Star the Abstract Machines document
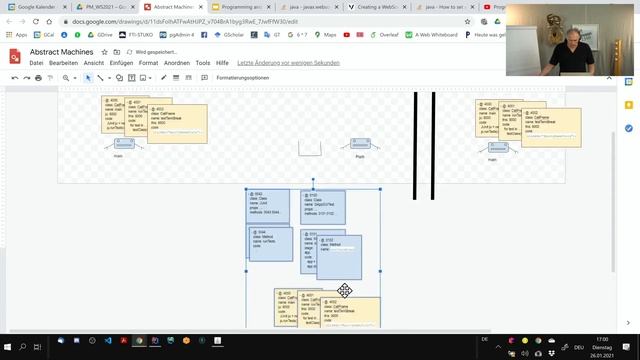 pos(104,52)
